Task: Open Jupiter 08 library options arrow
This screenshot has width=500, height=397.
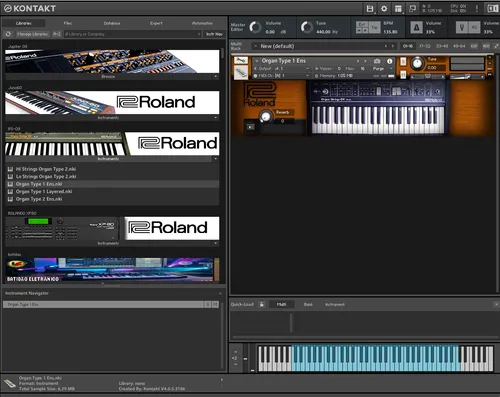Action: 216,76
